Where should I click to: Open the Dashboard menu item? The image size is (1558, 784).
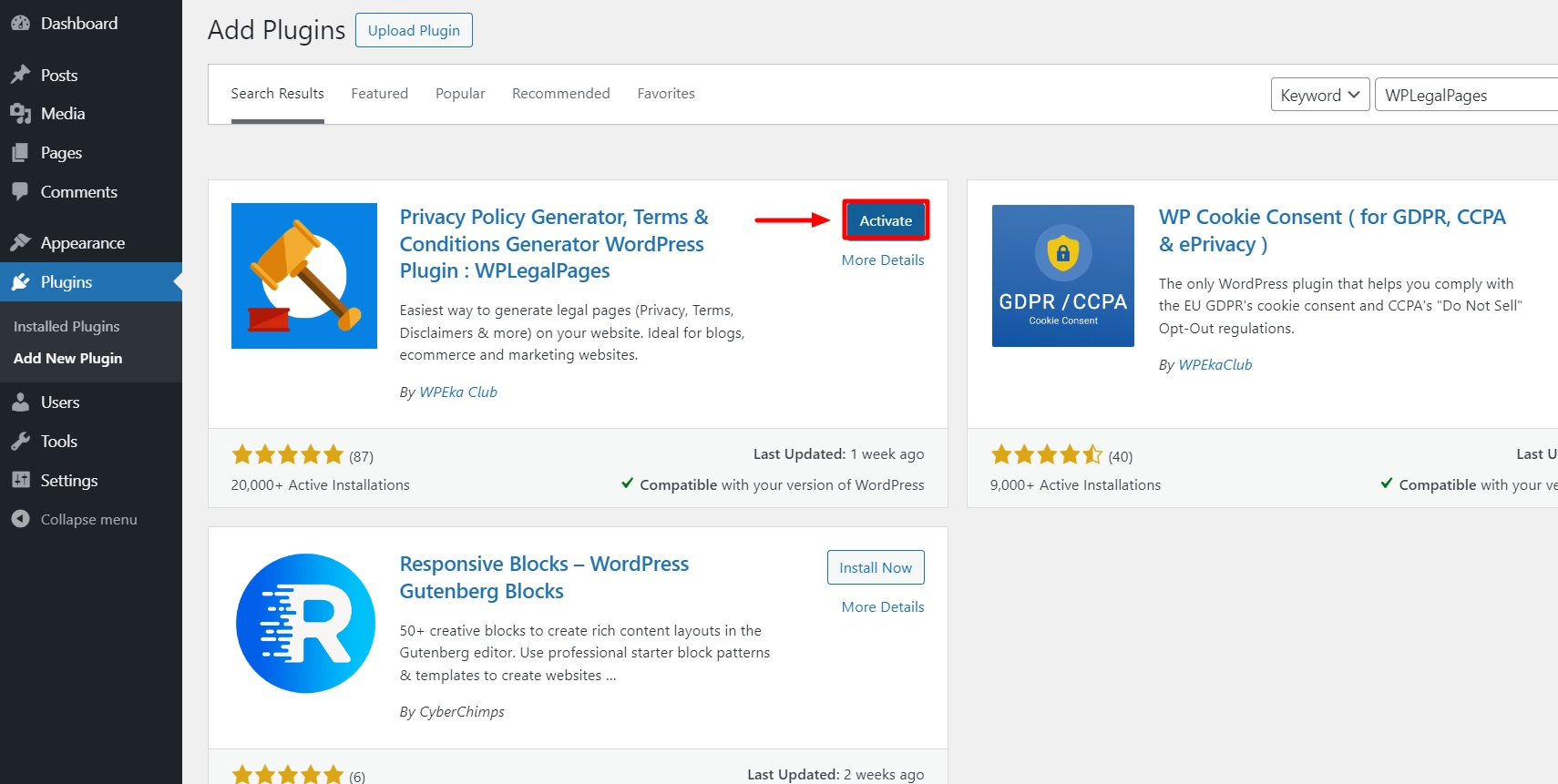point(91,24)
